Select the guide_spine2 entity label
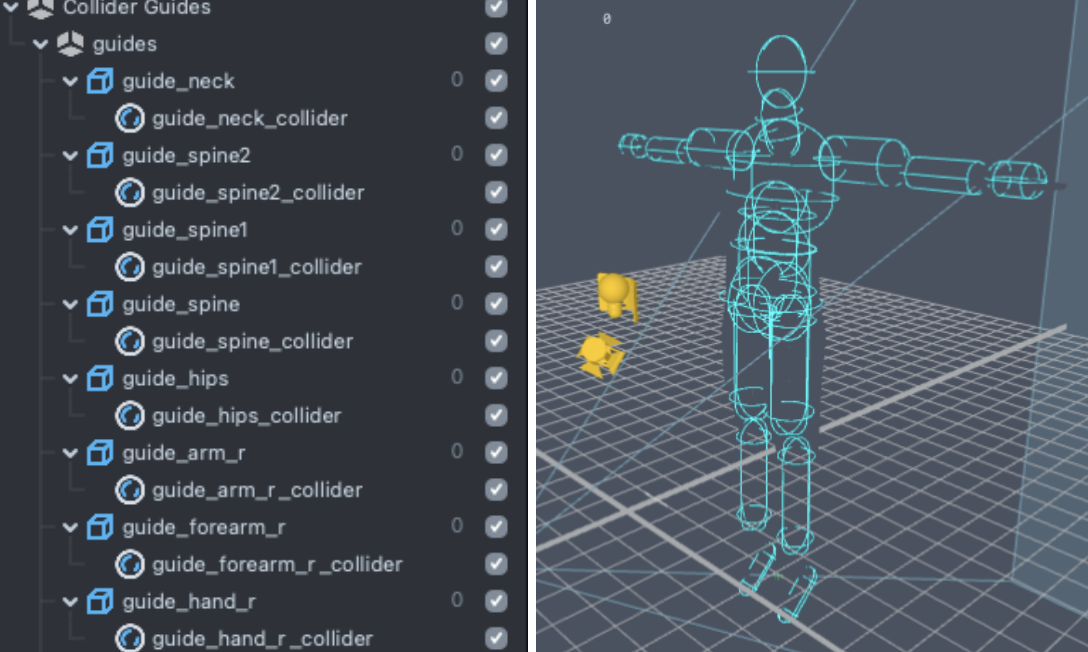1088x652 pixels. pyautogui.click(x=187, y=156)
